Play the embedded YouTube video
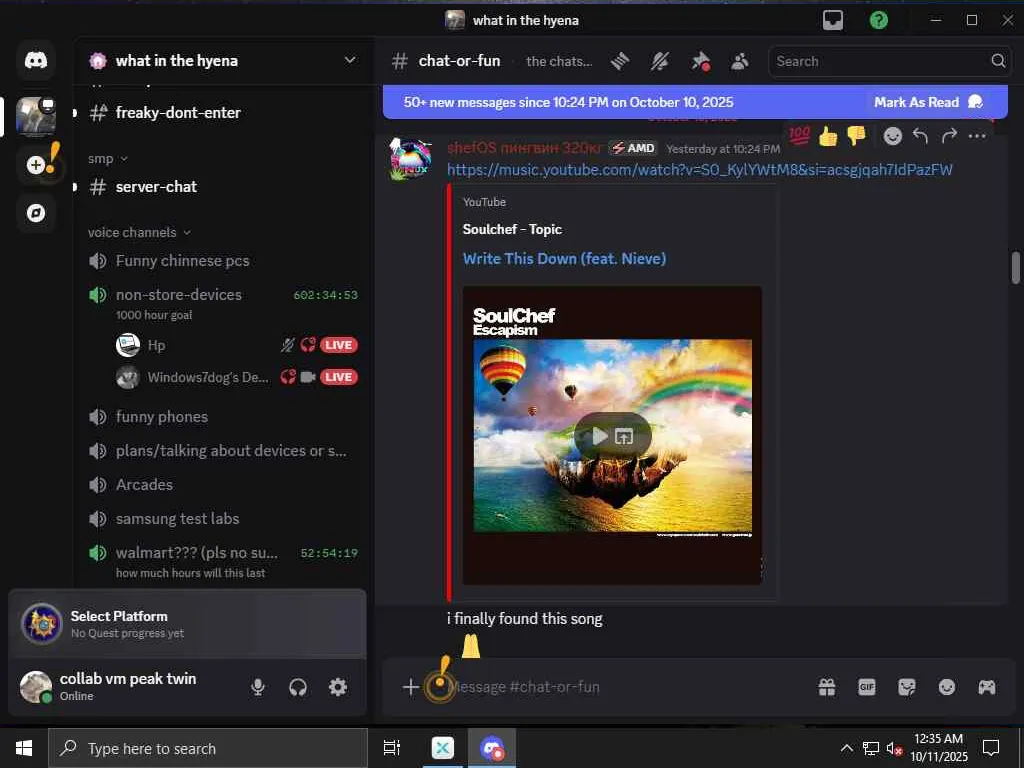Screen dimensions: 1024x768 click(600, 436)
